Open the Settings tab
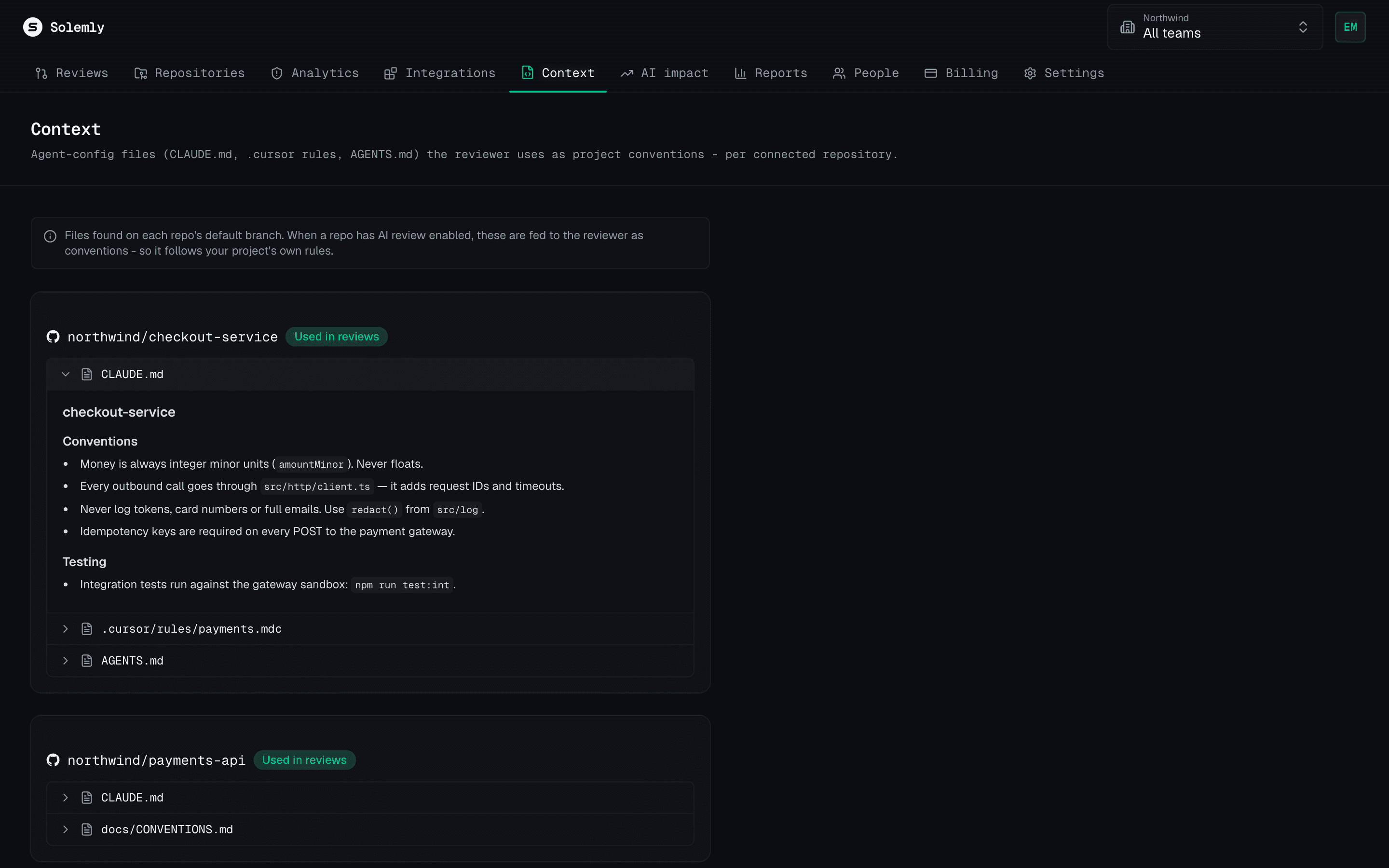 tap(1064, 73)
